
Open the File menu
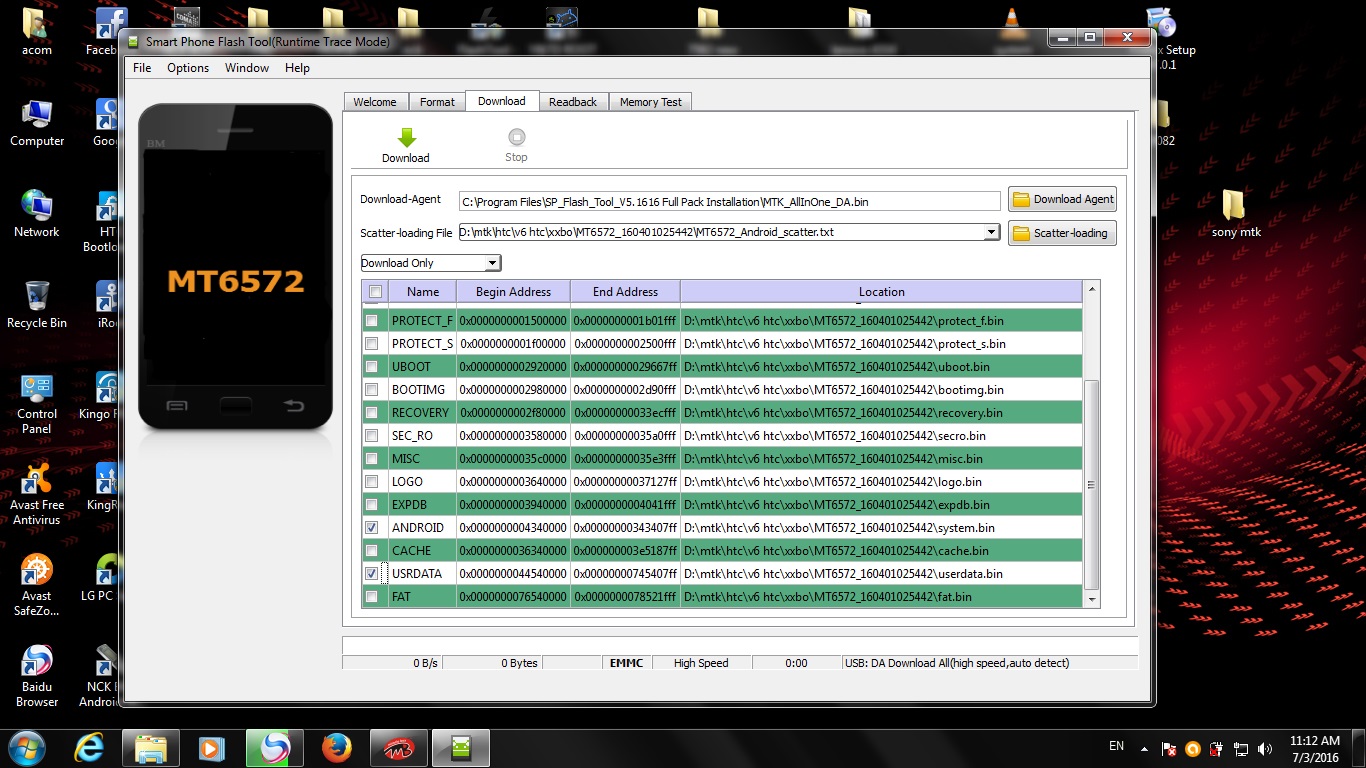(142, 68)
